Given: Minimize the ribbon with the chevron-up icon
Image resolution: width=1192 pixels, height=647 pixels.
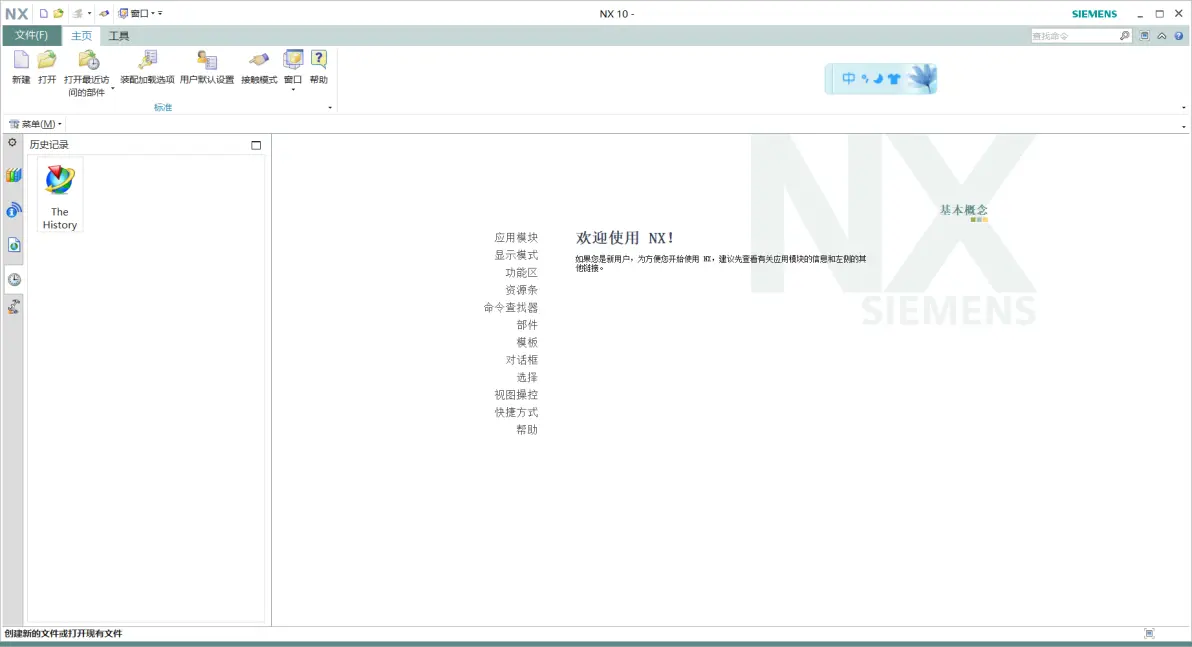Looking at the screenshot, I should (1162, 36).
